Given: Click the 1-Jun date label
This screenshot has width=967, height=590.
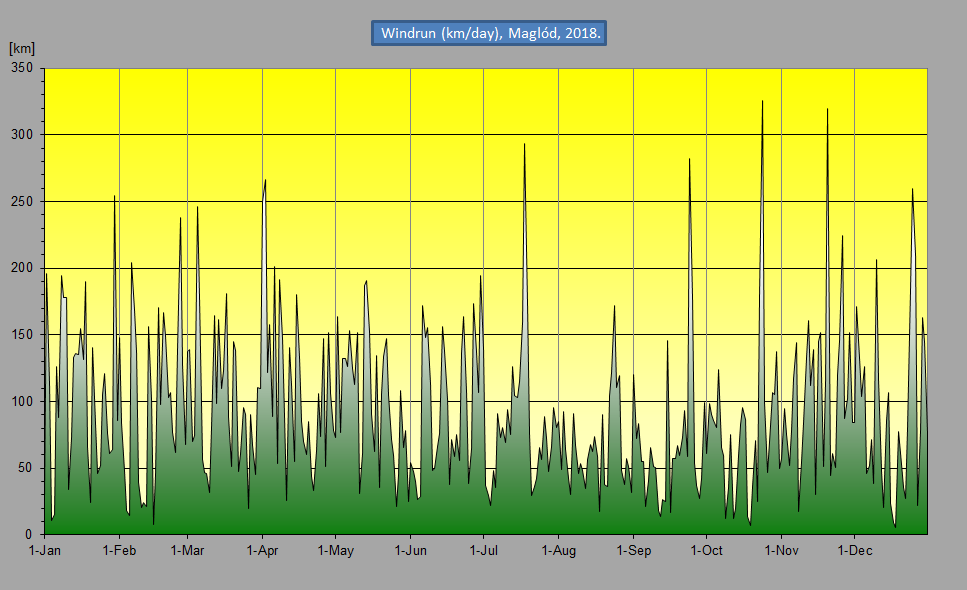Looking at the screenshot, I should (x=410, y=551).
